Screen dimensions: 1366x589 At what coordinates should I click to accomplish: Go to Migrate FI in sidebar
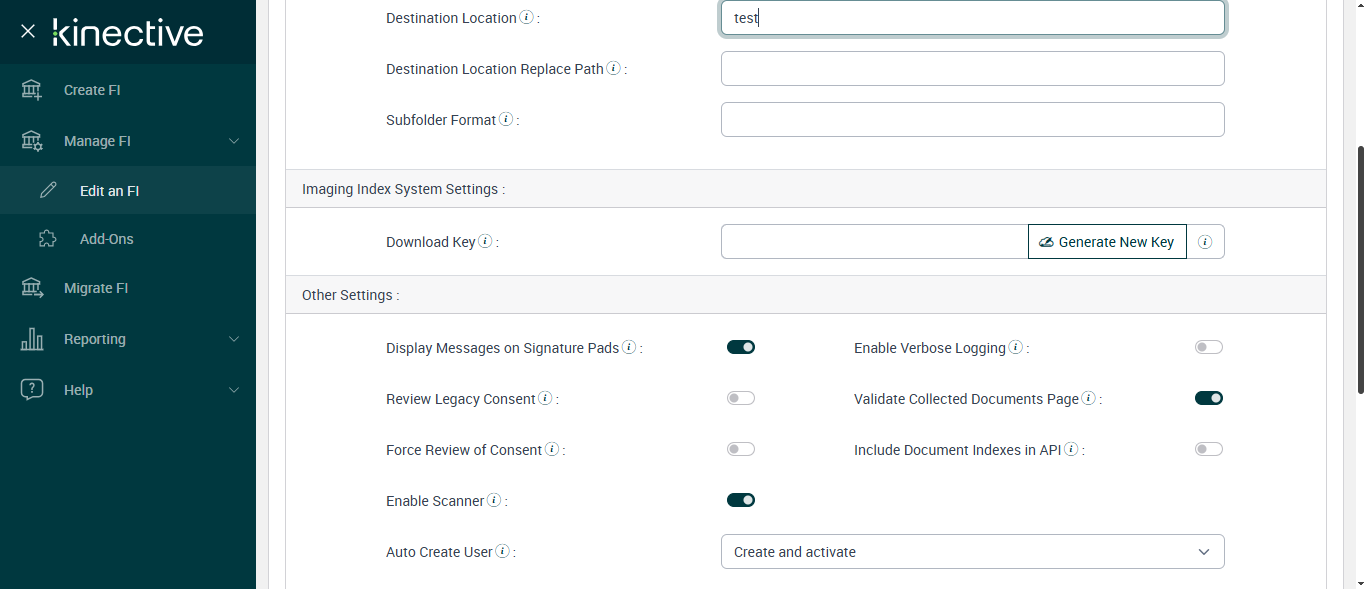point(96,288)
